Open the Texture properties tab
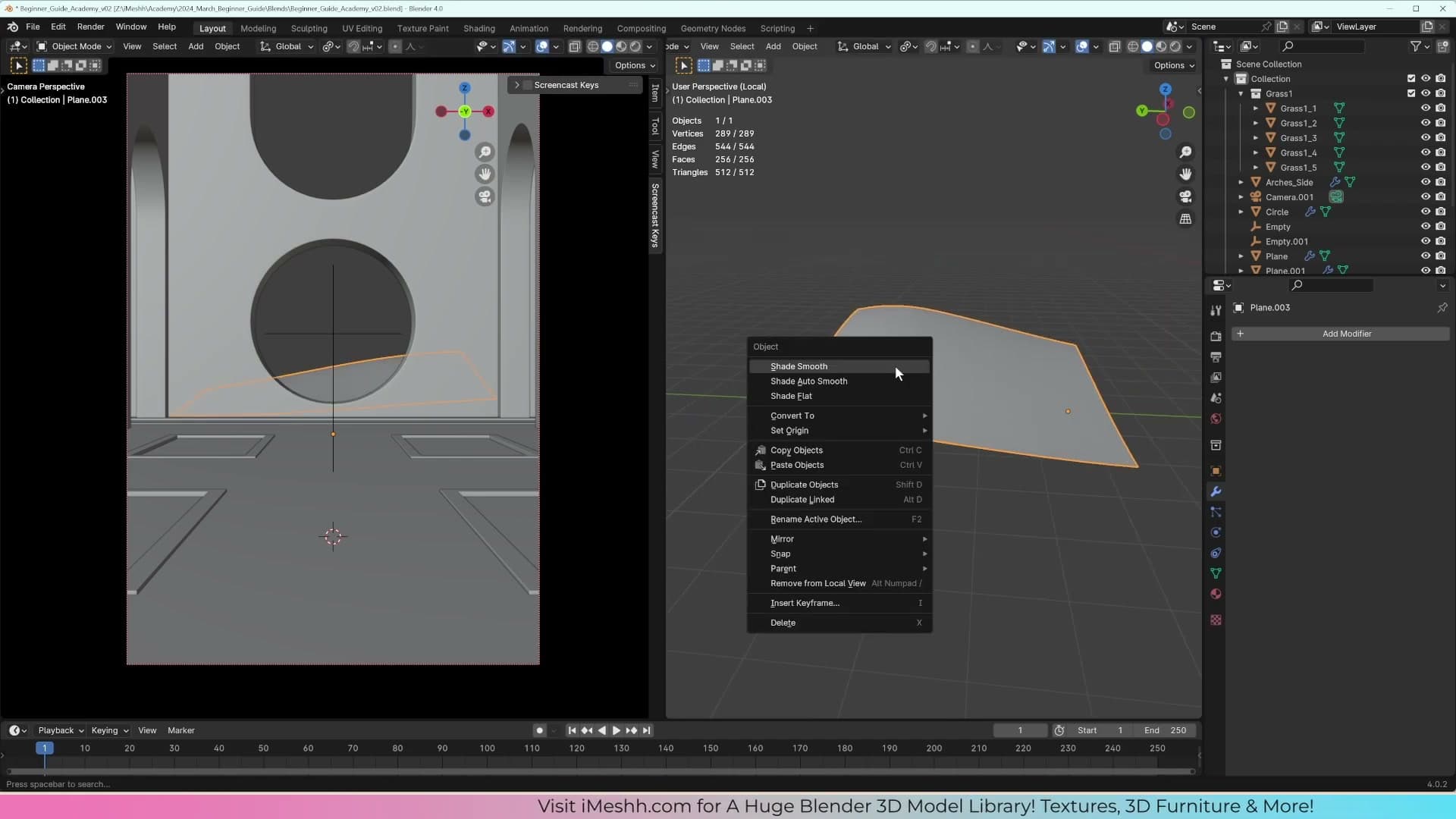The image size is (1456, 819). tap(1216, 620)
